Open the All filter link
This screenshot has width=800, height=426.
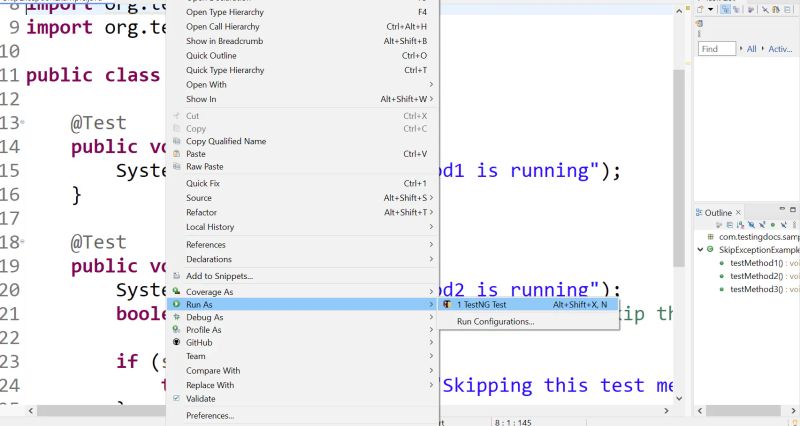752,49
